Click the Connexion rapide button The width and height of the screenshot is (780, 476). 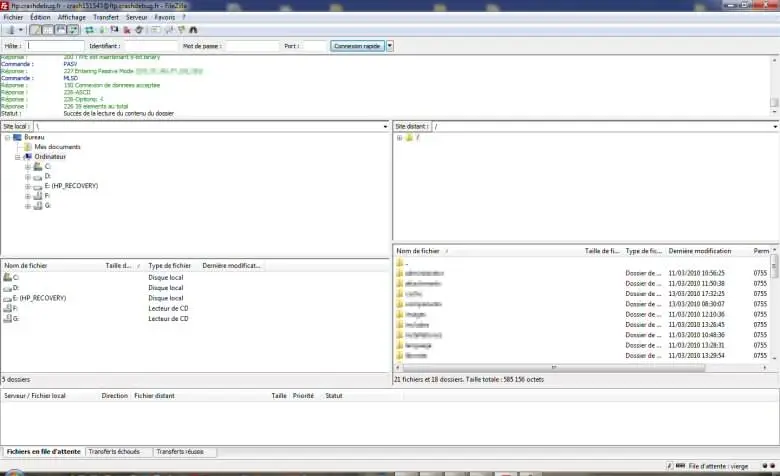coord(357,46)
